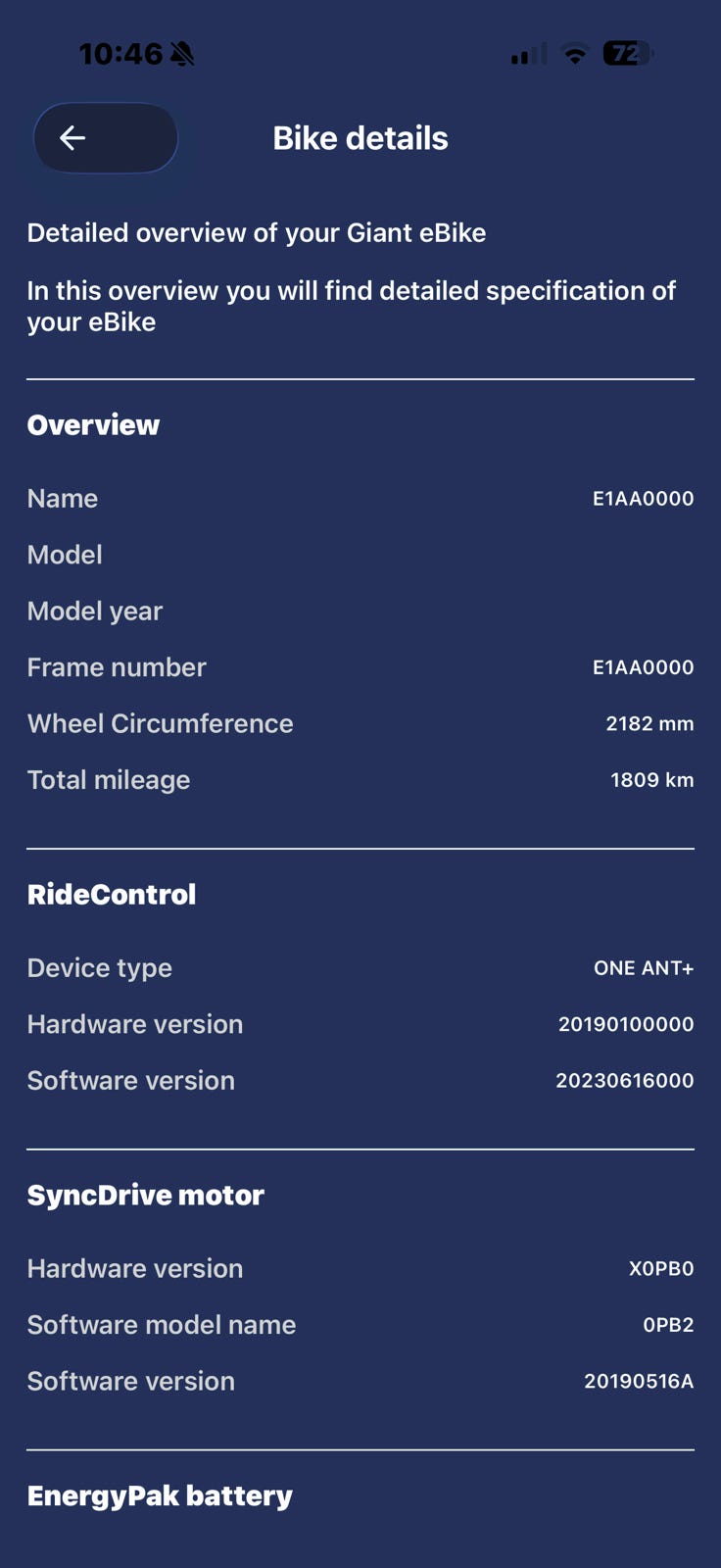Select the Bike details title
The height and width of the screenshot is (1568, 721).
[x=360, y=138]
